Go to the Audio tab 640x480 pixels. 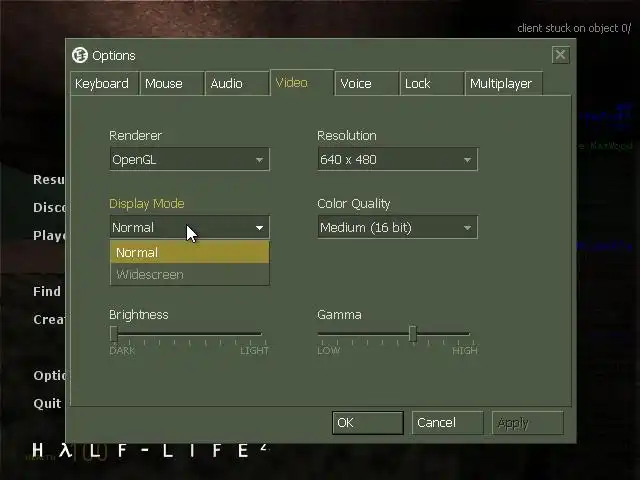coord(237,83)
